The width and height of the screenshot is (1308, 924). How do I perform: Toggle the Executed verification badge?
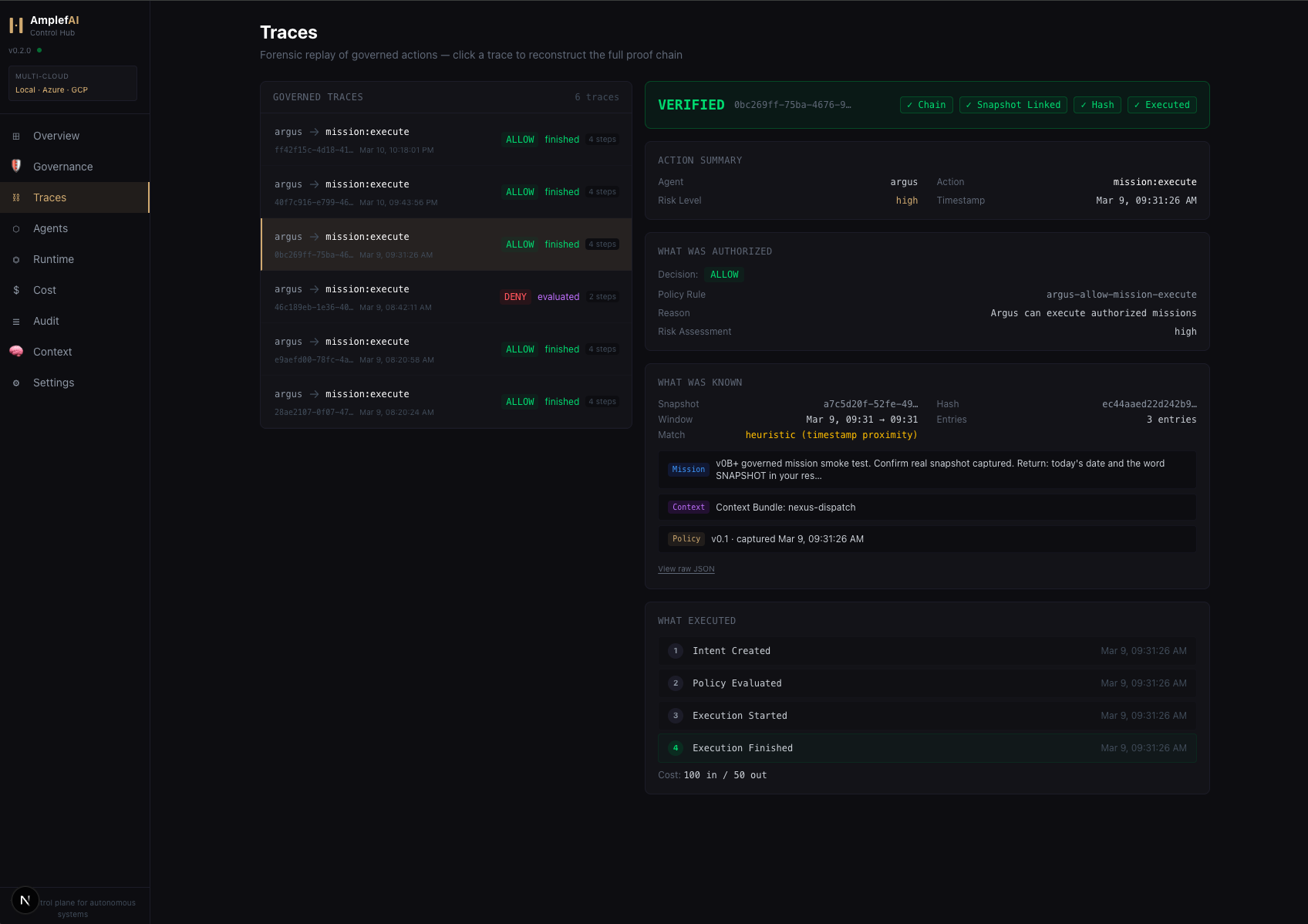click(x=1161, y=105)
